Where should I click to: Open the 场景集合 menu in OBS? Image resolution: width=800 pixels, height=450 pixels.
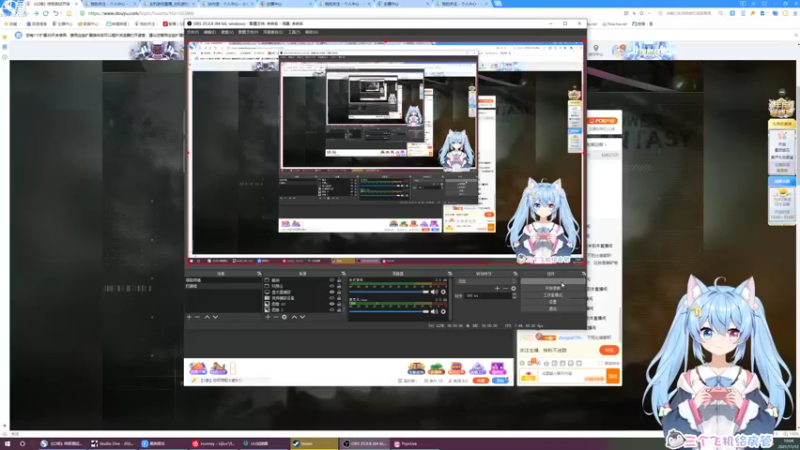tap(273, 32)
